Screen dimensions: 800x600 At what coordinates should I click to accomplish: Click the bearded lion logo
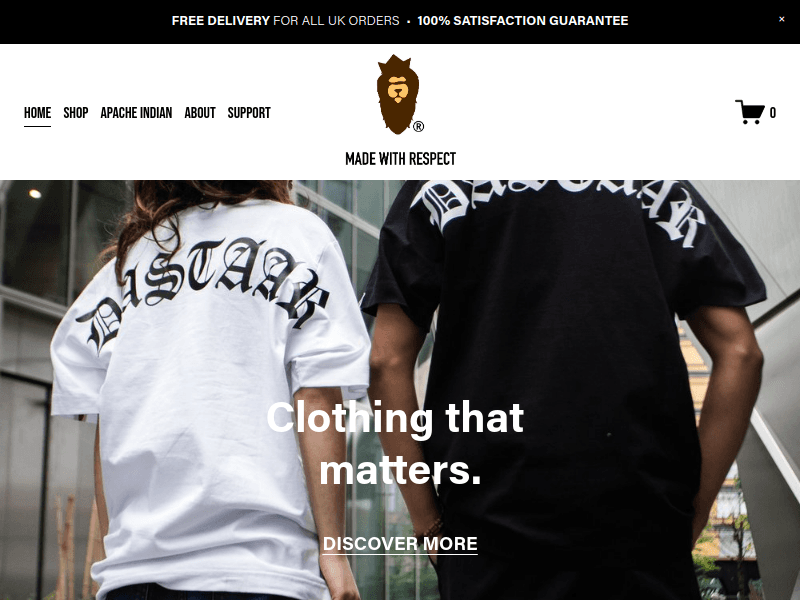point(397,94)
